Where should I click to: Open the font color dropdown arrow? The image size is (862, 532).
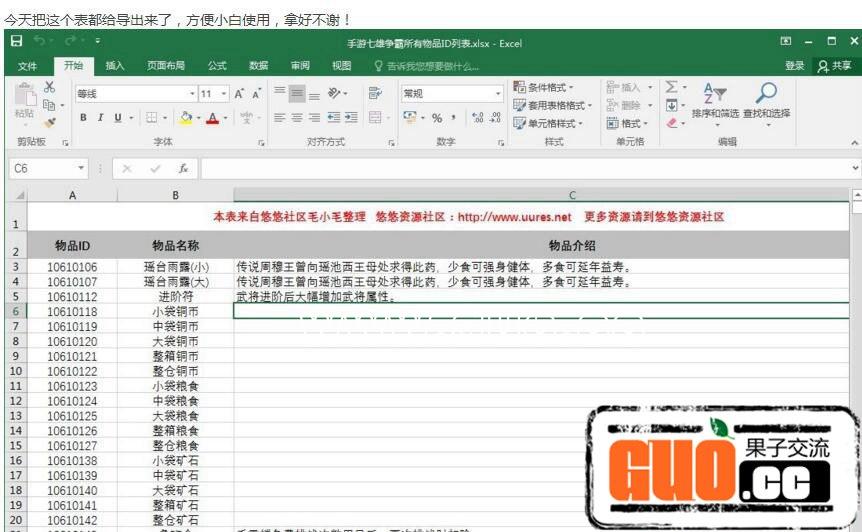[226, 118]
